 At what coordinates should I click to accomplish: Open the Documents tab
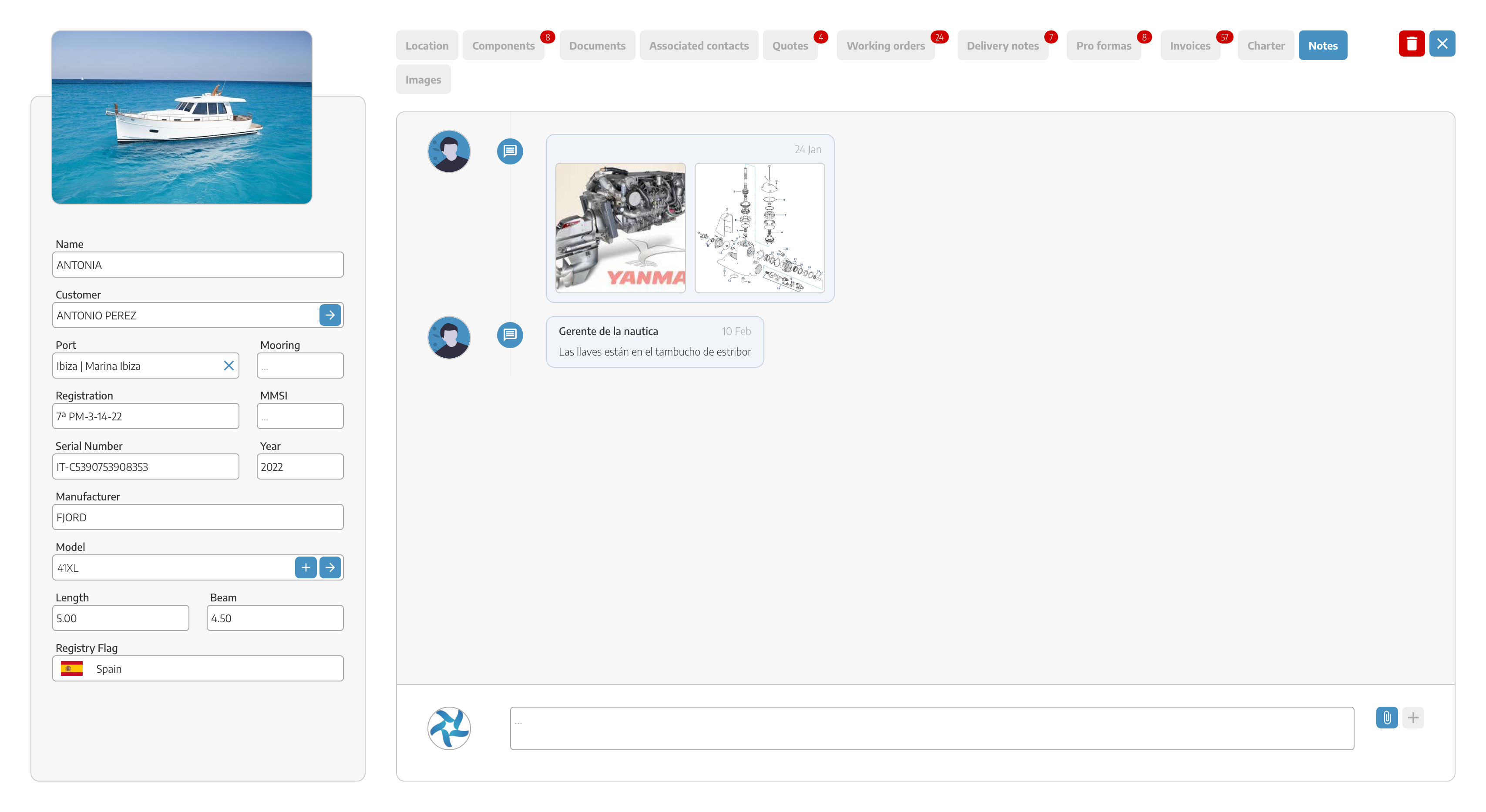click(597, 45)
